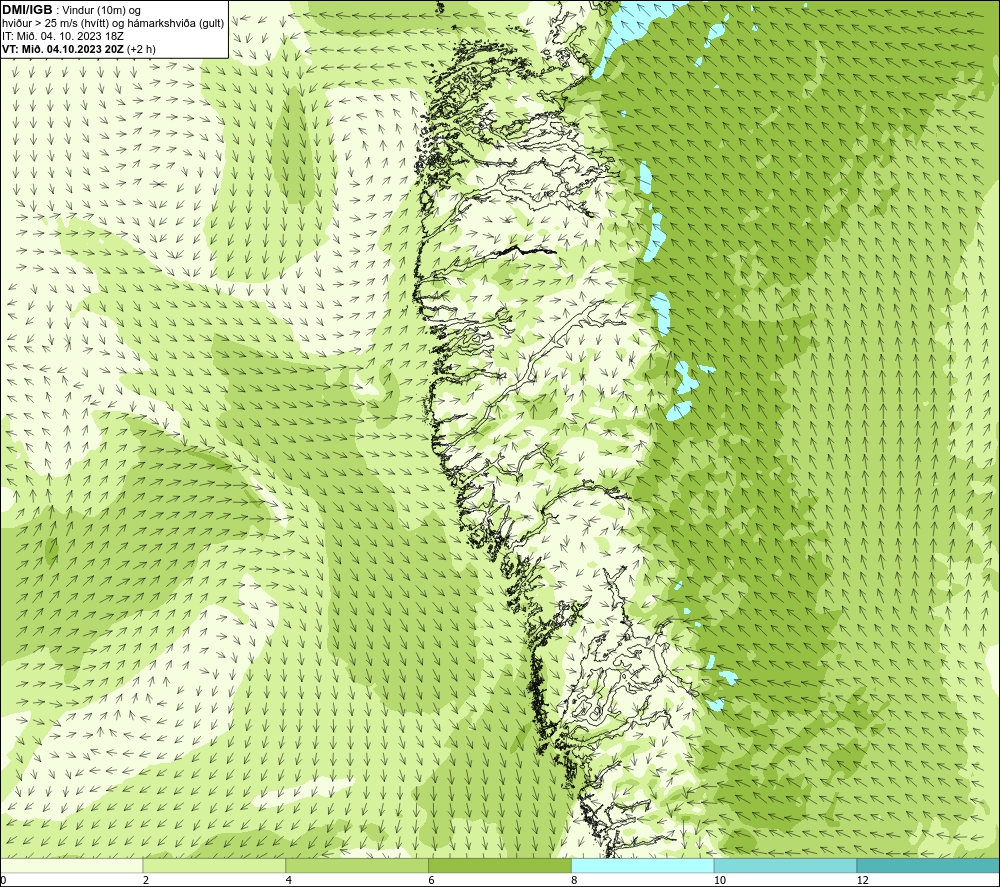Click the above-12 m/s teal legend swatch
The image size is (1000, 887).
tap(929, 865)
